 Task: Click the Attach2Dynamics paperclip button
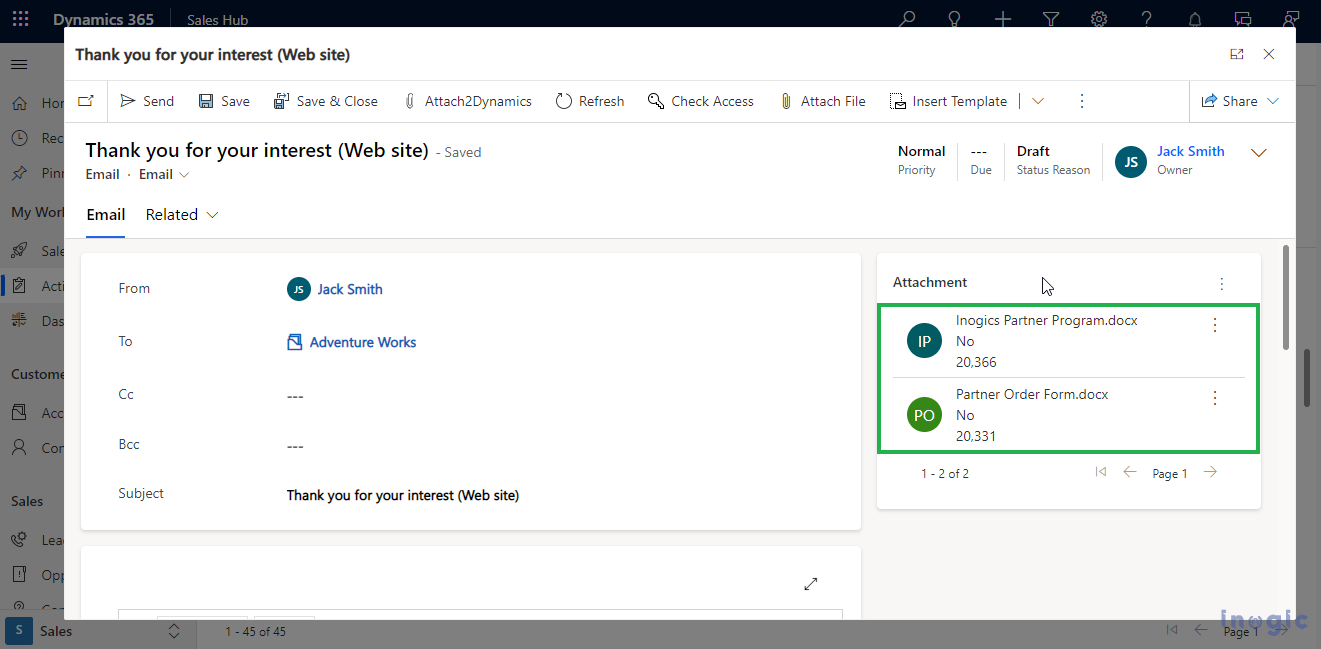pos(467,101)
